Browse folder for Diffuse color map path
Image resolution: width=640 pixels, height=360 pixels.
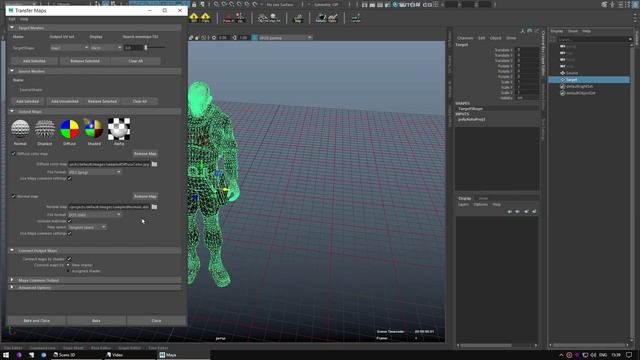154,164
